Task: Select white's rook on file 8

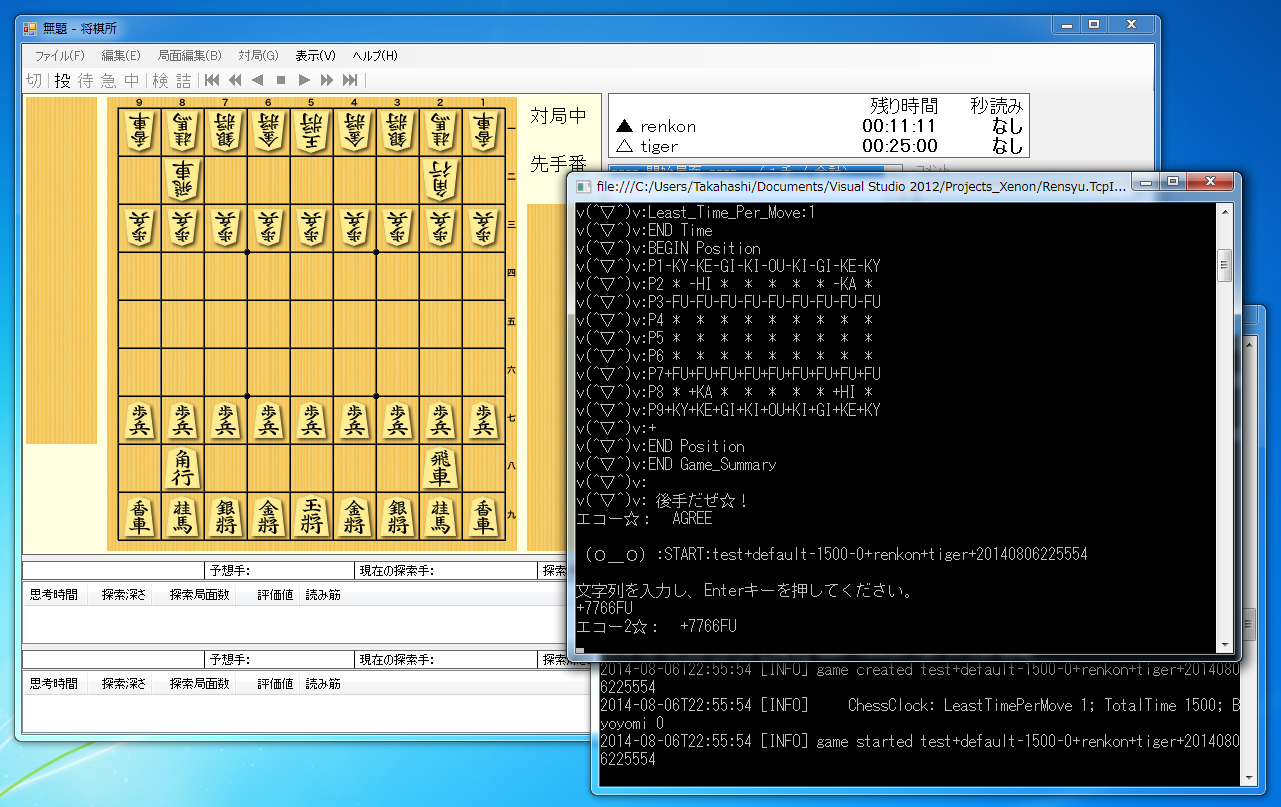Action: tap(183, 180)
